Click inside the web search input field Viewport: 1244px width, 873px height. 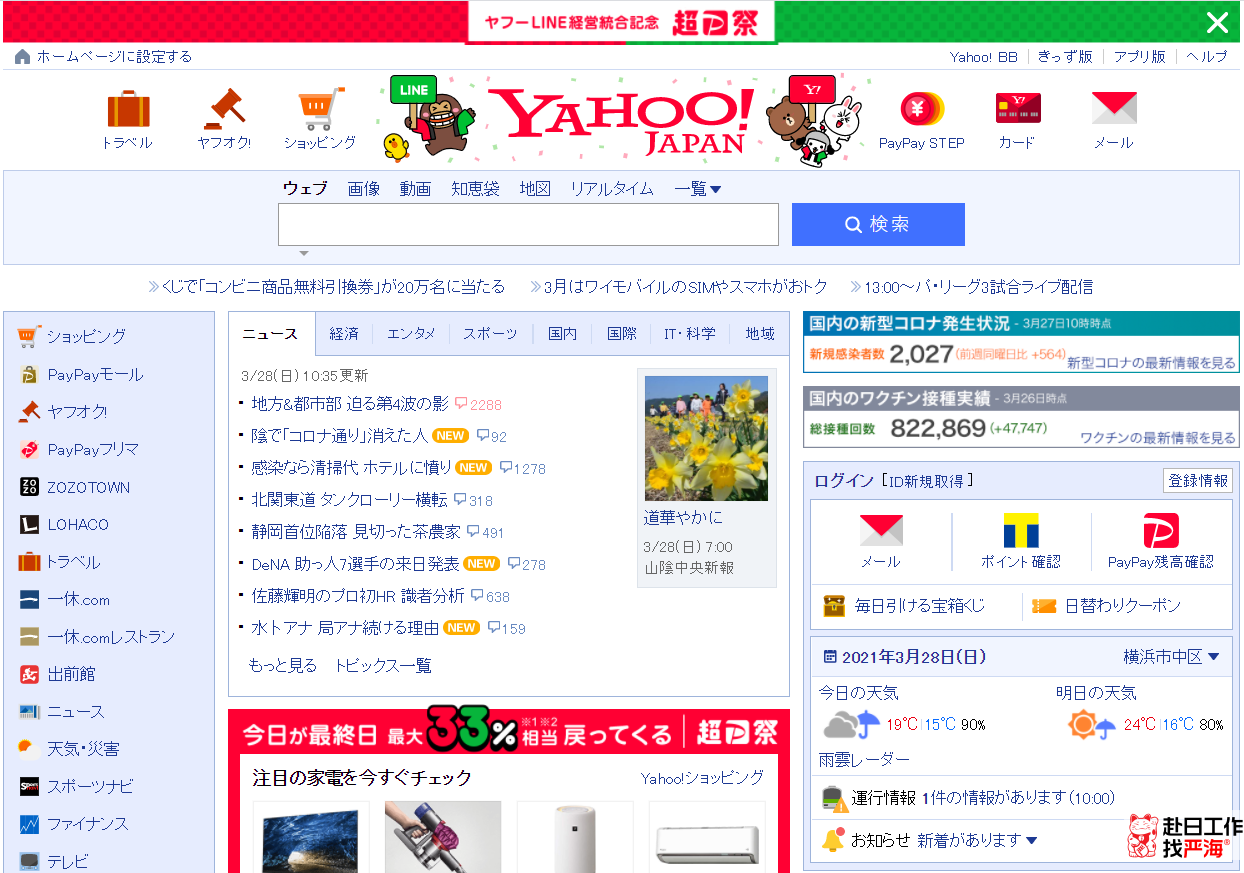(x=528, y=224)
